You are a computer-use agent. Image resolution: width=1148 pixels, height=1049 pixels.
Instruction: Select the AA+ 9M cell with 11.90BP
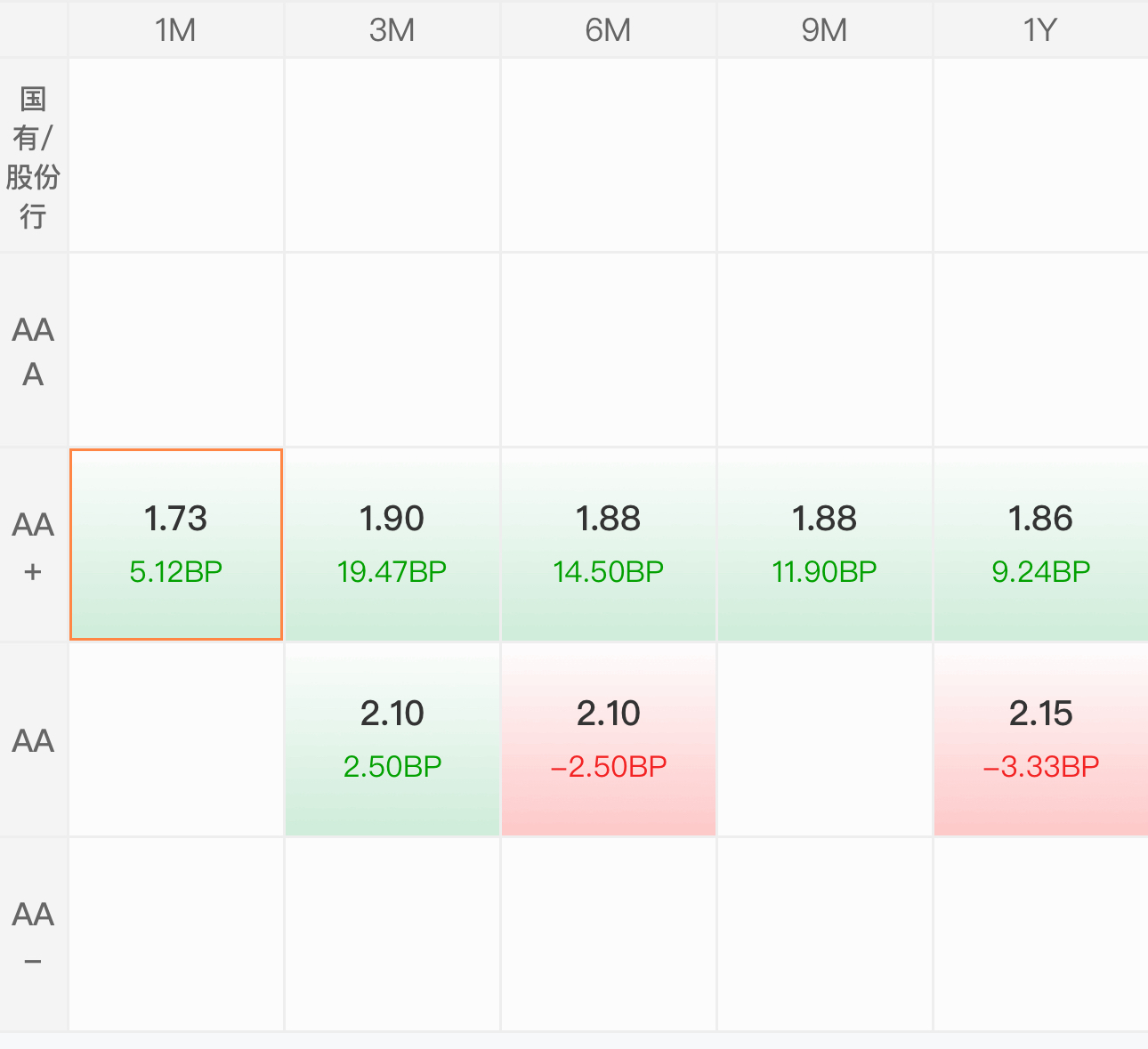(x=824, y=544)
